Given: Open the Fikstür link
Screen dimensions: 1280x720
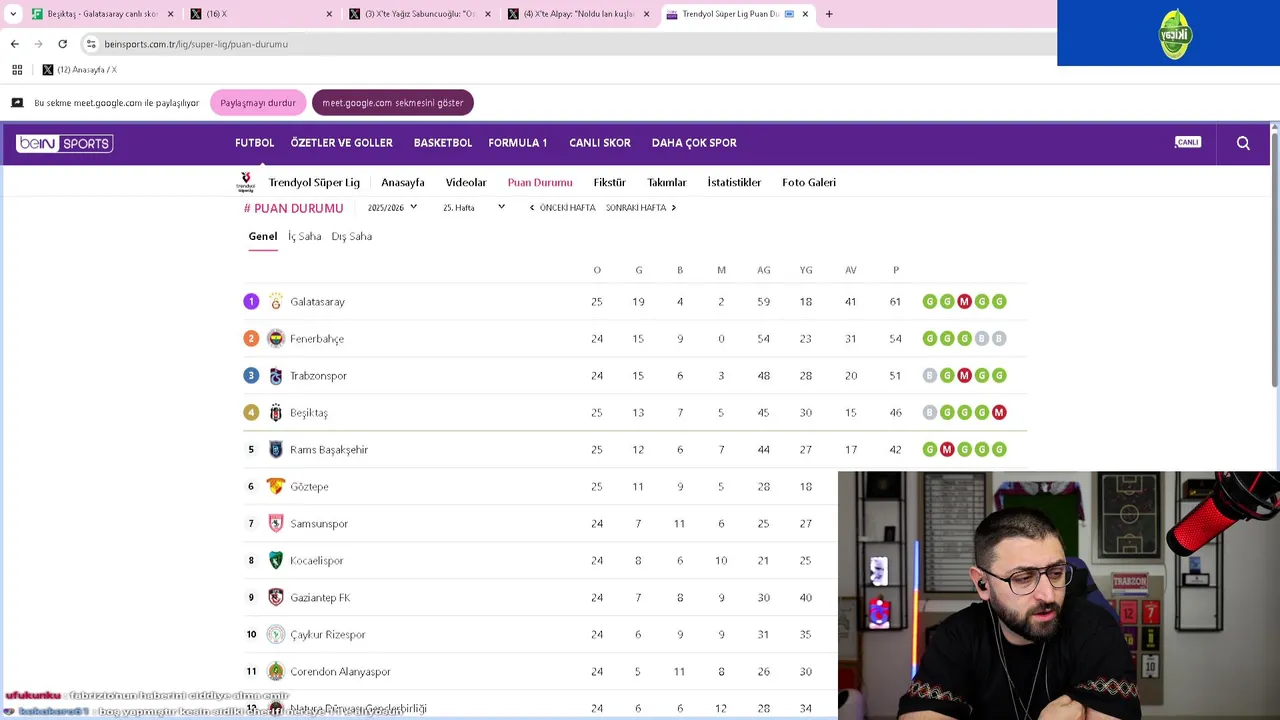Looking at the screenshot, I should [x=609, y=182].
